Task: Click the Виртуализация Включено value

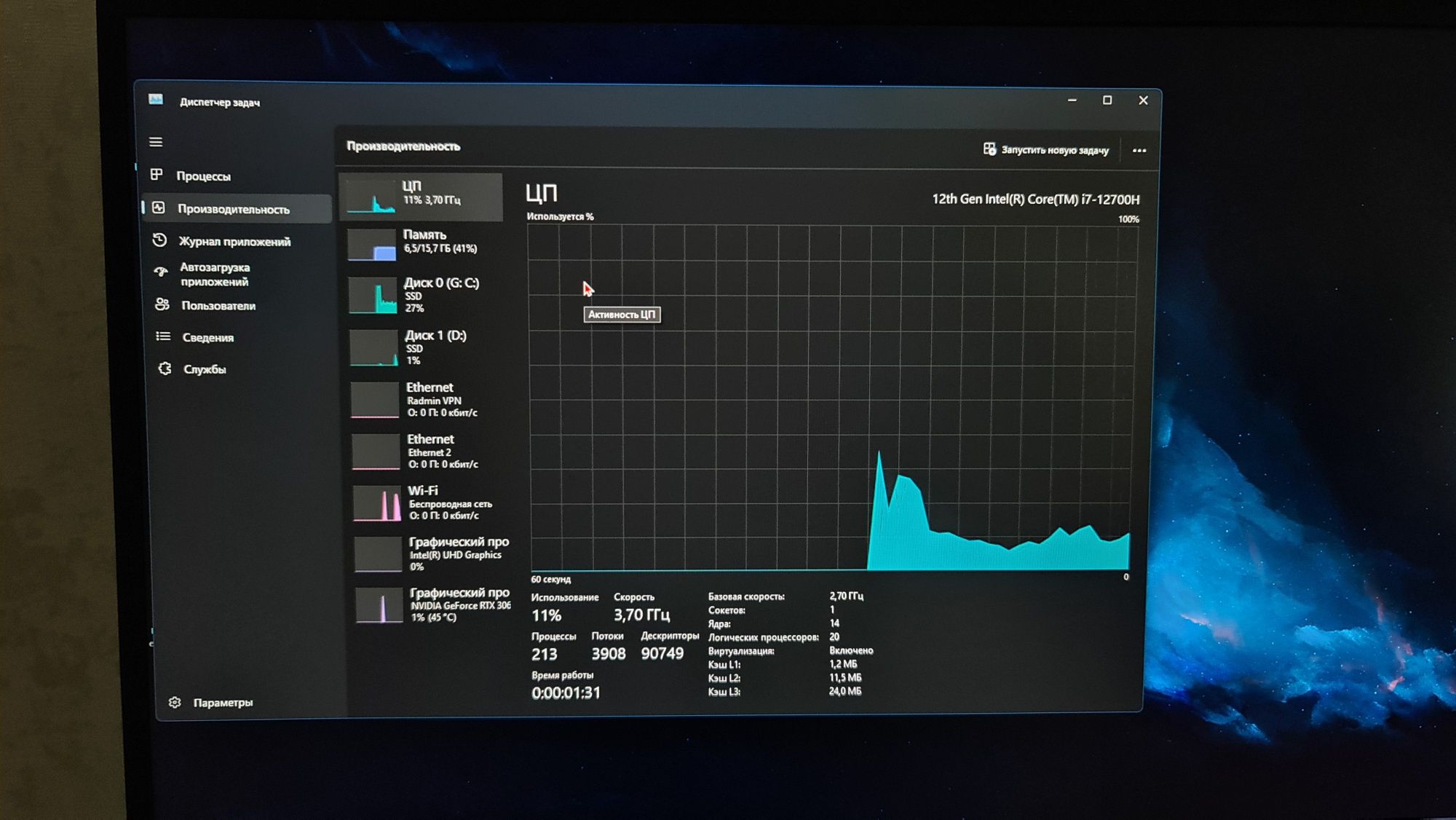Action: [x=851, y=650]
